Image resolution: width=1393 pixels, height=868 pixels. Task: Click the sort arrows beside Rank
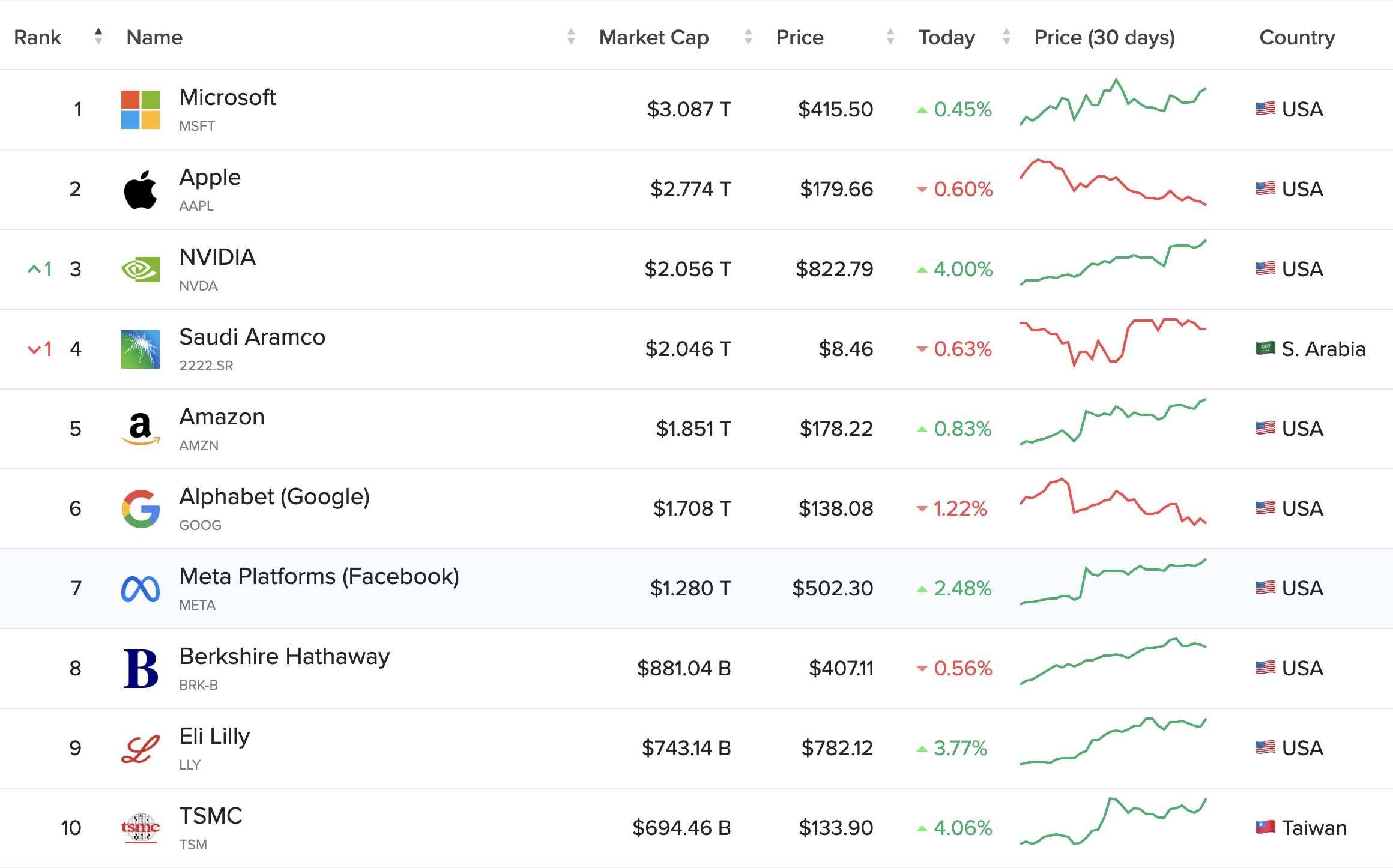click(97, 37)
